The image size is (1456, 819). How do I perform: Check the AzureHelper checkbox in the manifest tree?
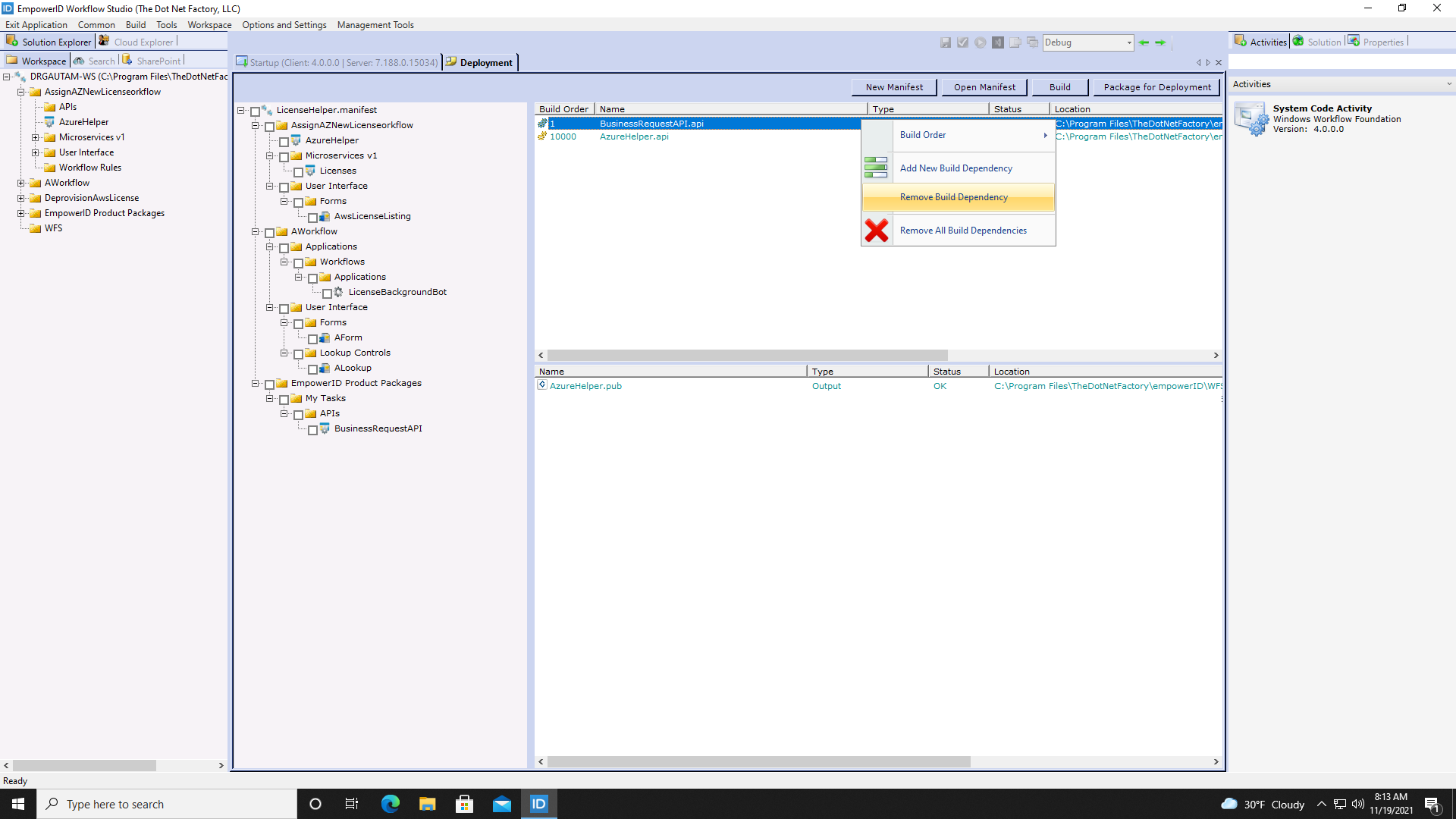(x=284, y=141)
